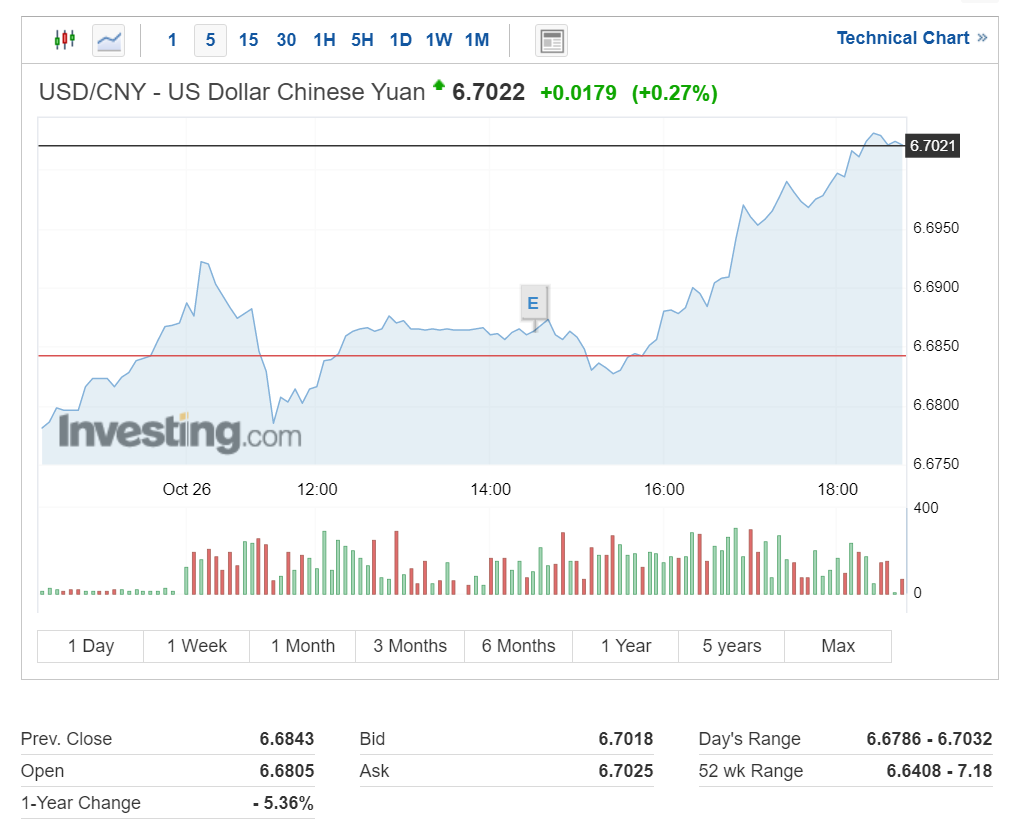Click Prev. Close value 6.6843

coord(286,739)
